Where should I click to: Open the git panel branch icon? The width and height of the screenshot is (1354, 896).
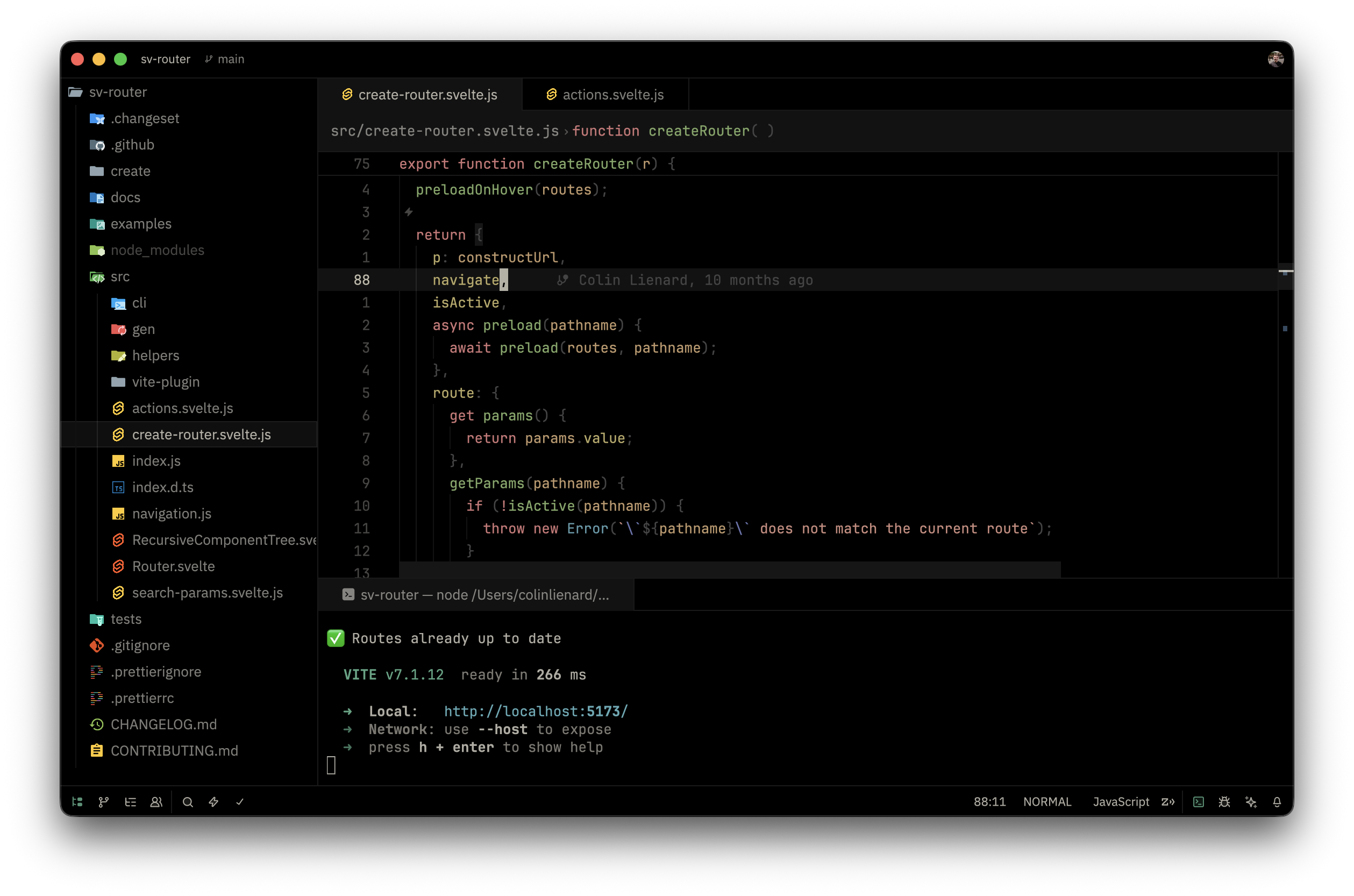tap(103, 802)
